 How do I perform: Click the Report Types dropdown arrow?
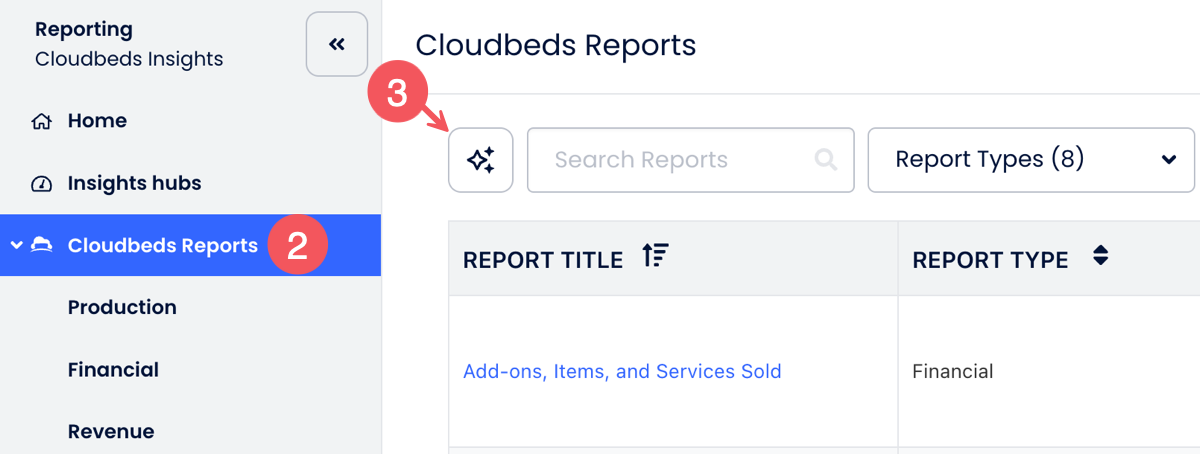[x=1168, y=160]
